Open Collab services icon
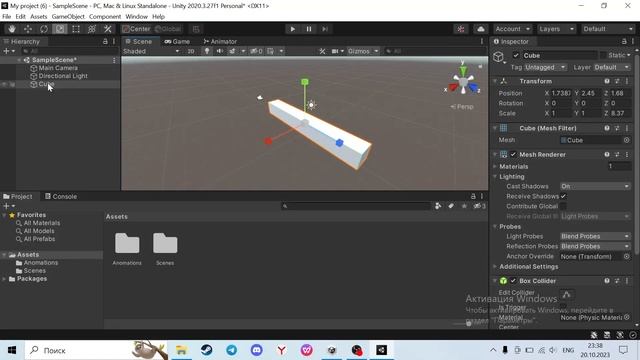Screen dimensions: 640x360 pyautogui.click(x=461, y=29)
